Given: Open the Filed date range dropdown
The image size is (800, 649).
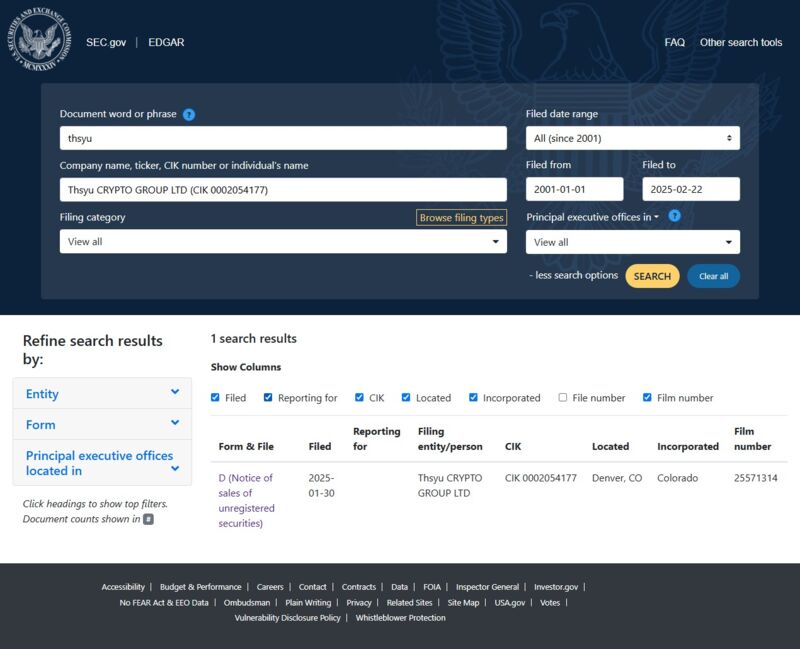Looking at the screenshot, I should pos(633,138).
